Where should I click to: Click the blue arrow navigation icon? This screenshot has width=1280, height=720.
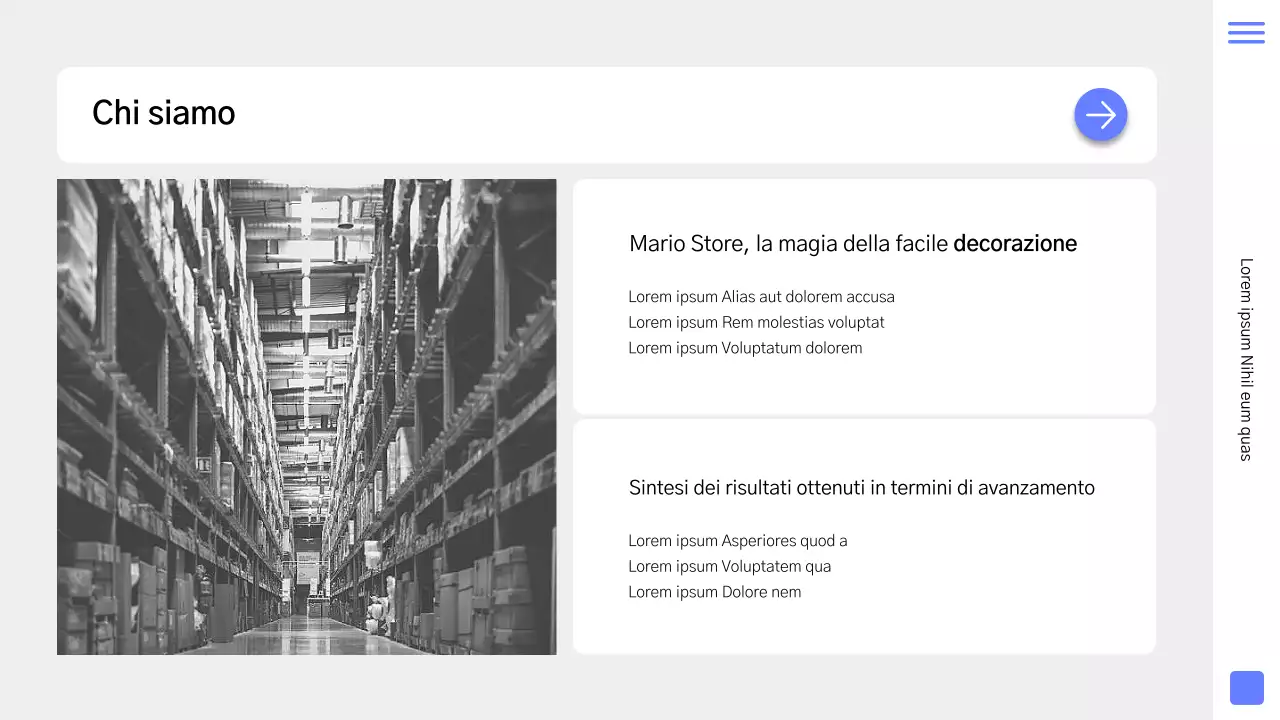pyautogui.click(x=1100, y=114)
